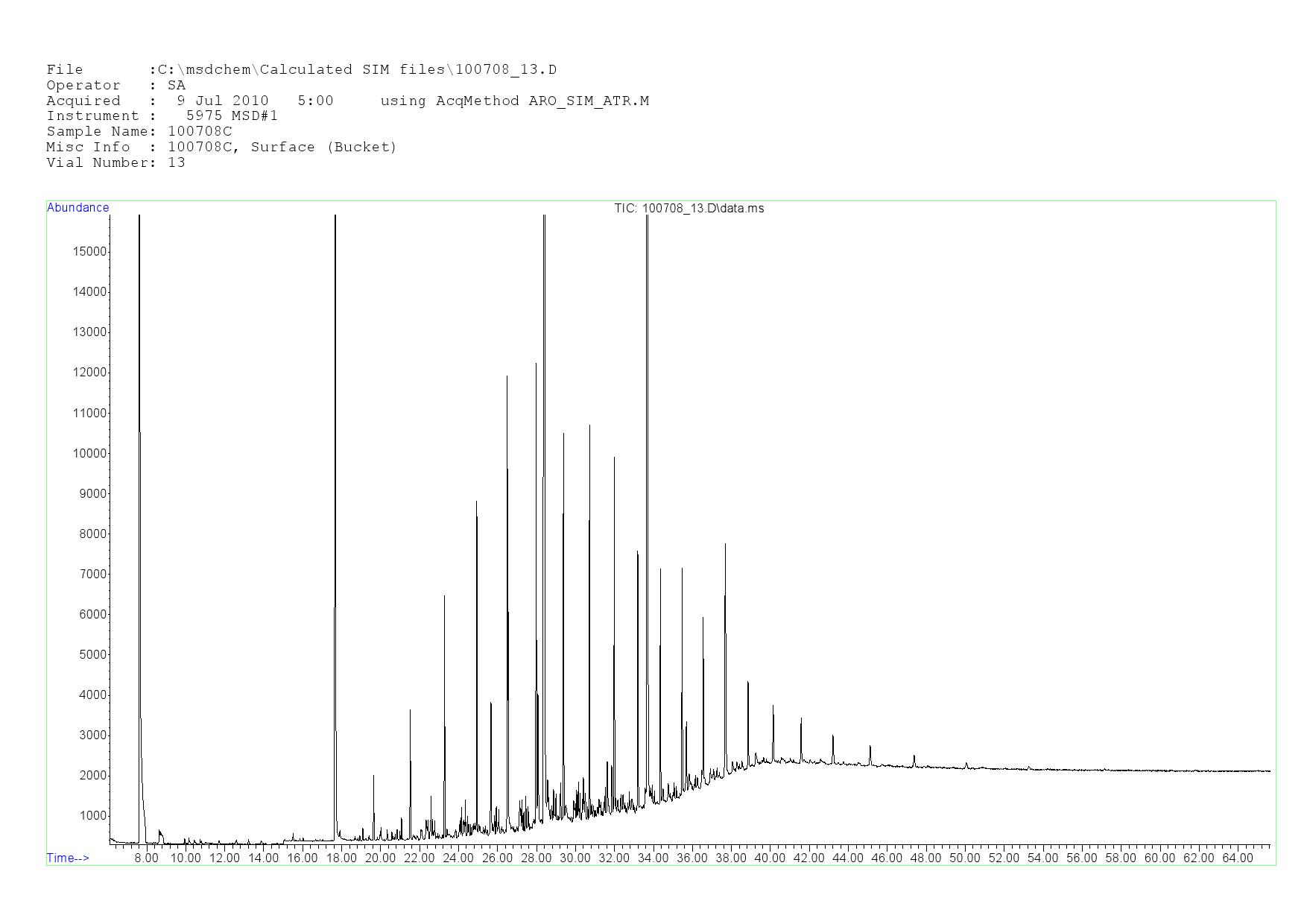This screenshot has width=1307, height=924.
Task: Click the 18.00 time axis tick label
Action: [x=341, y=858]
